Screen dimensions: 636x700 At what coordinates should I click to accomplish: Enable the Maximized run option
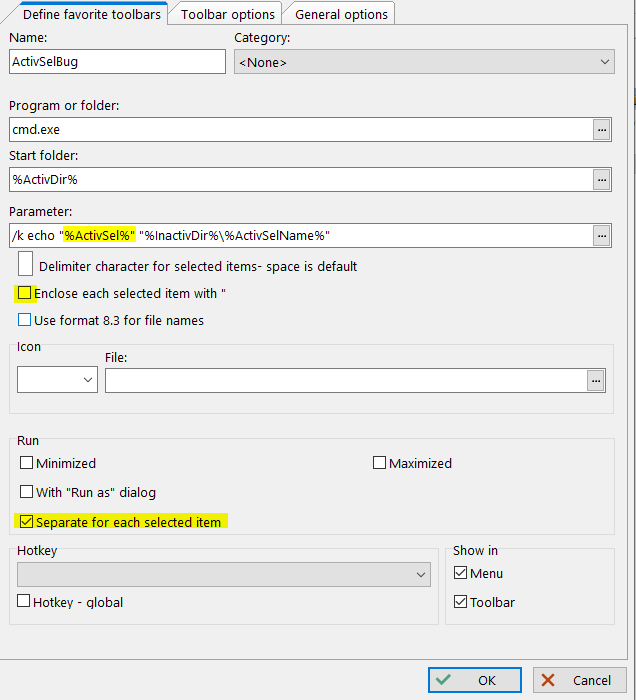pos(379,463)
